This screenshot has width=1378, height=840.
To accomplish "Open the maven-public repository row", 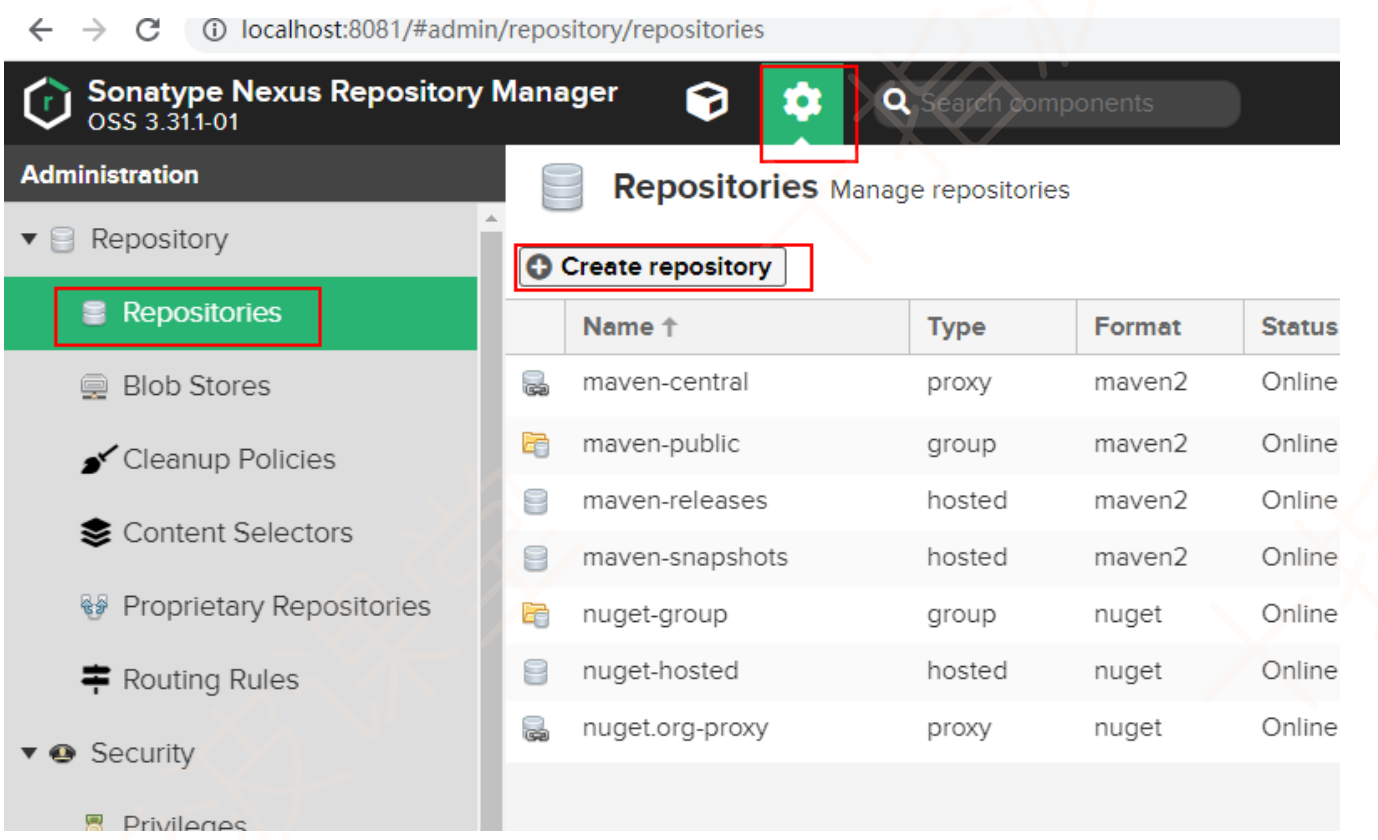I will click(922, 444).
